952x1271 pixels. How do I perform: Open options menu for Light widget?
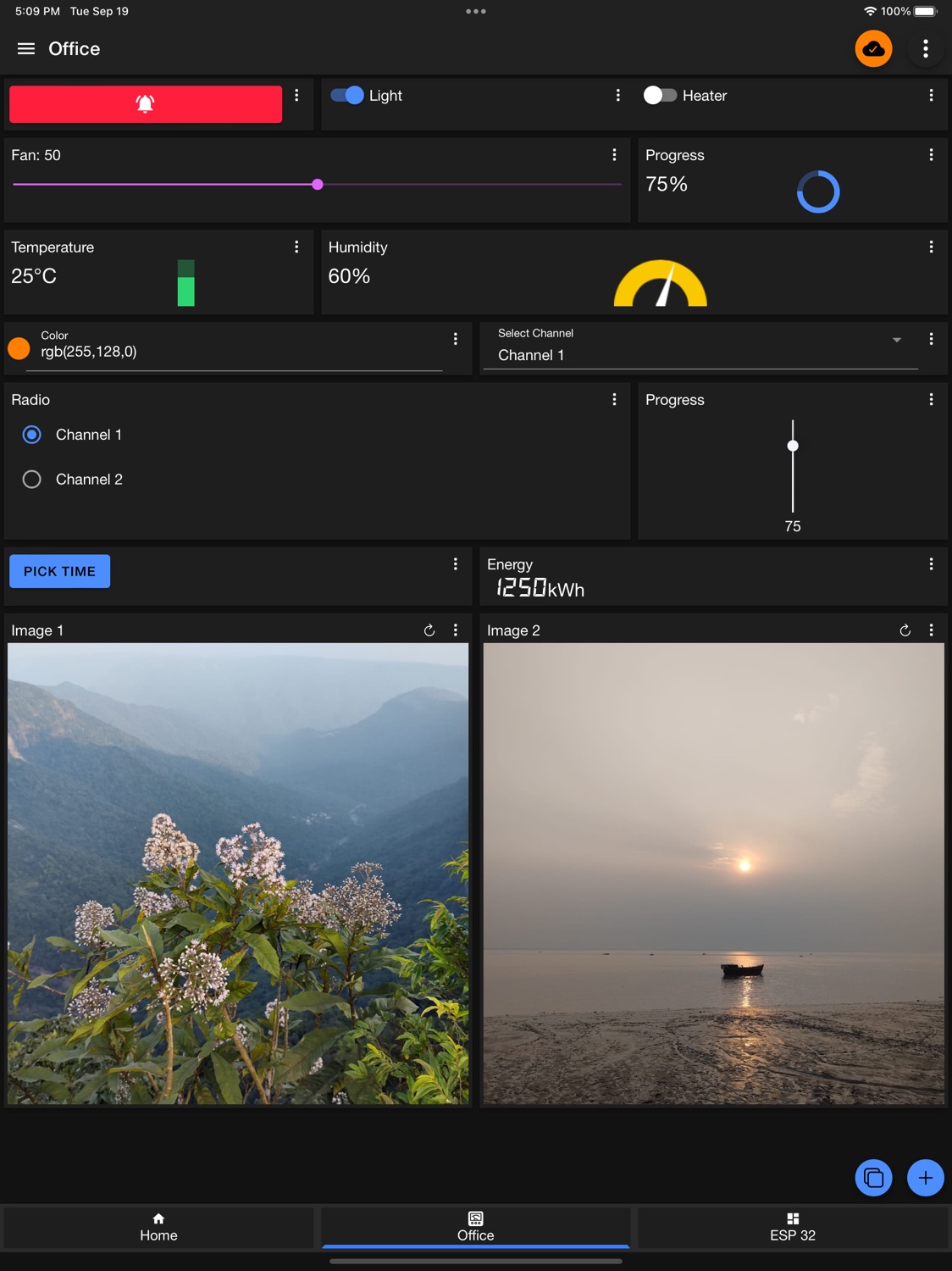tap(618, 96)
